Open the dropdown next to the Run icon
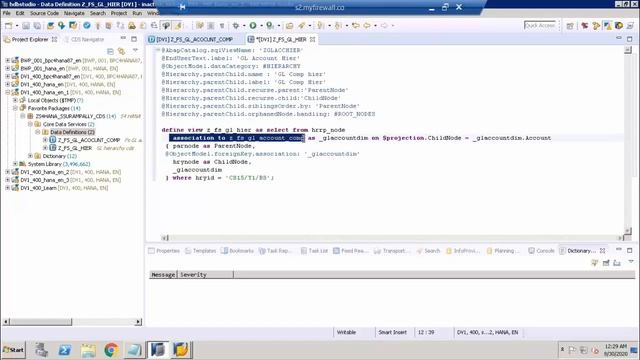This screenshot has width=640, height=360. coord(261,25)
